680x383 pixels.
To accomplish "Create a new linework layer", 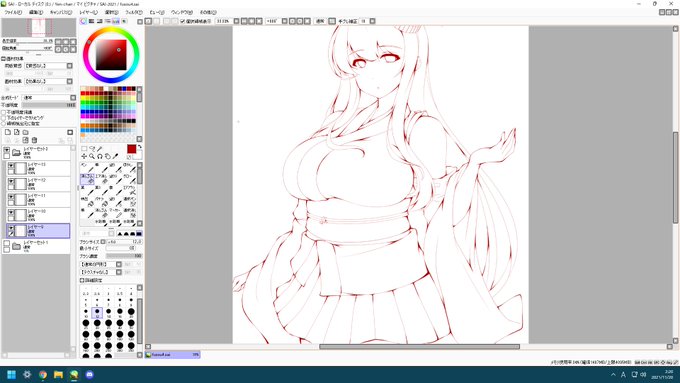I will click(x=16, y=132).
